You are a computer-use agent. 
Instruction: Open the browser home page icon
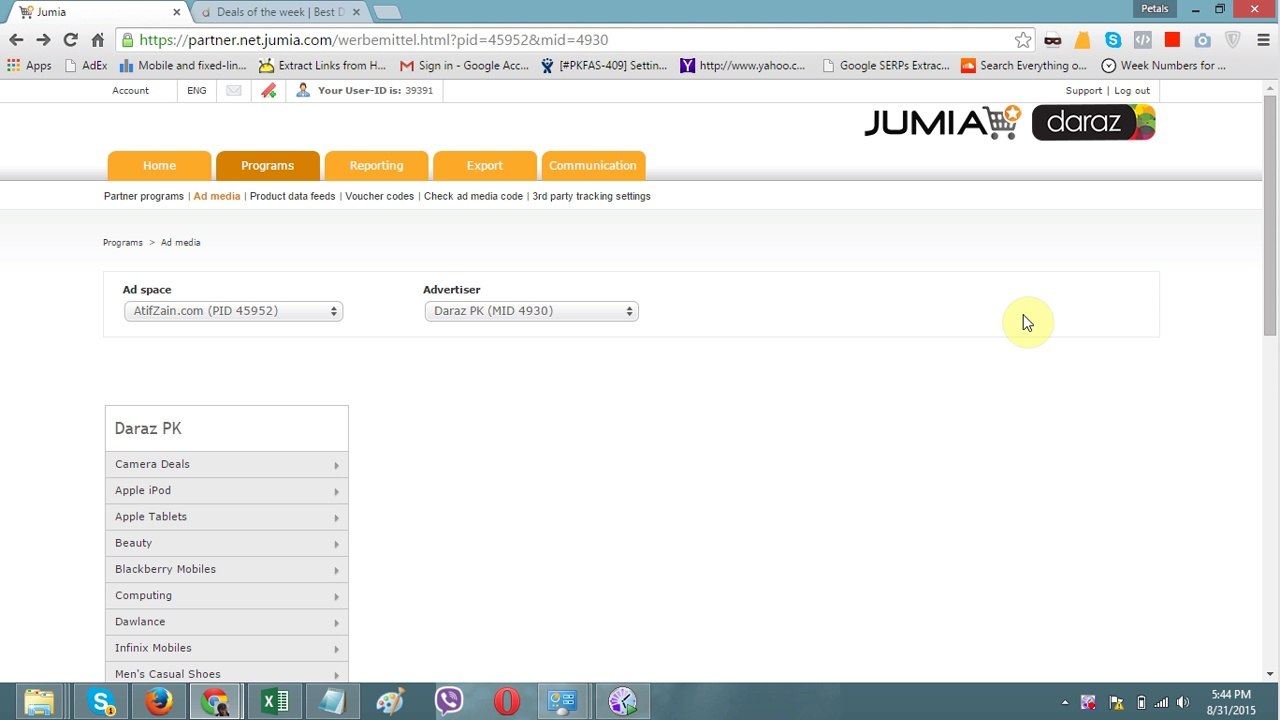[x=97, y=40]
